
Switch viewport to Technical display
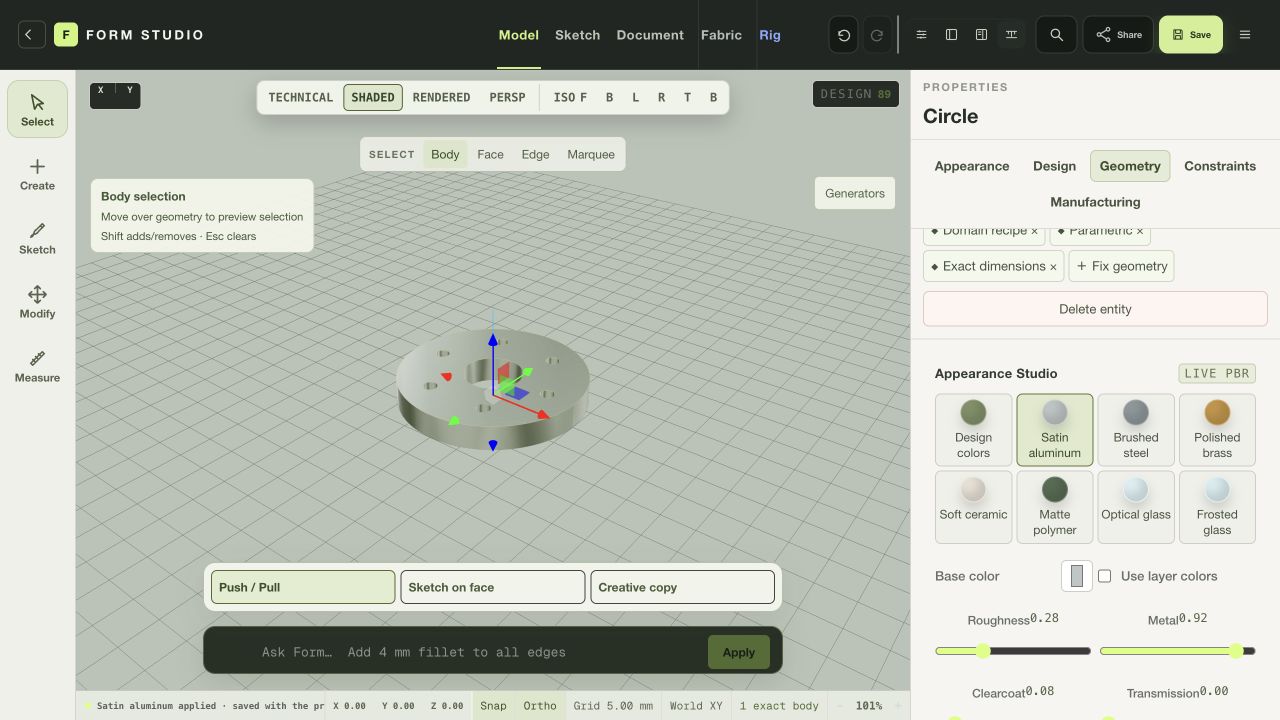pyautogui.click(x=301, y=98)
